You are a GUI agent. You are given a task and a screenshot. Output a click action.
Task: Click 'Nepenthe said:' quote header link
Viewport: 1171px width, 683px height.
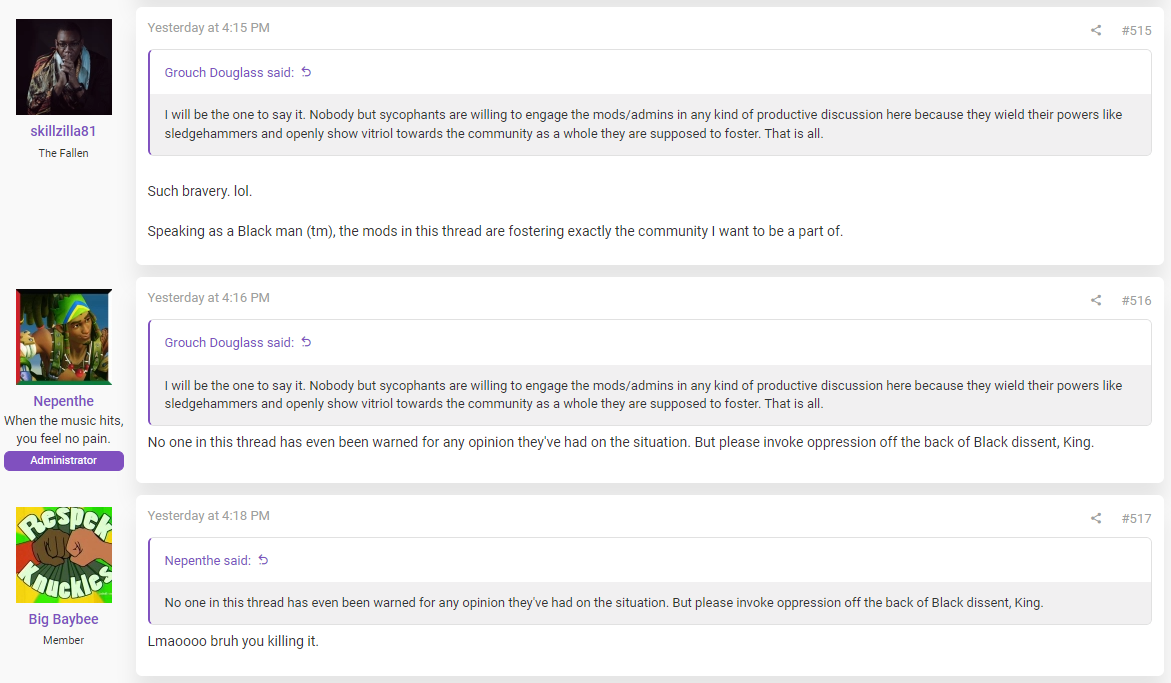[208, 561]
